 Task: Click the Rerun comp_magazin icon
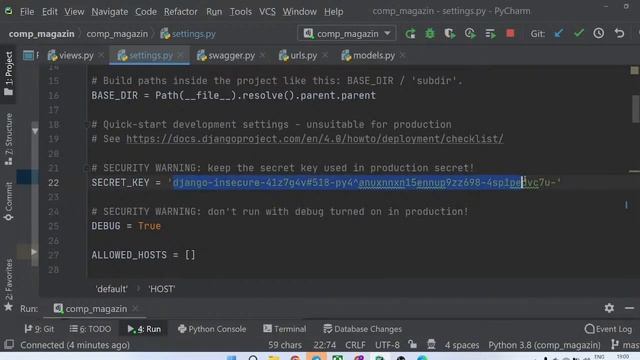point(410,33)
